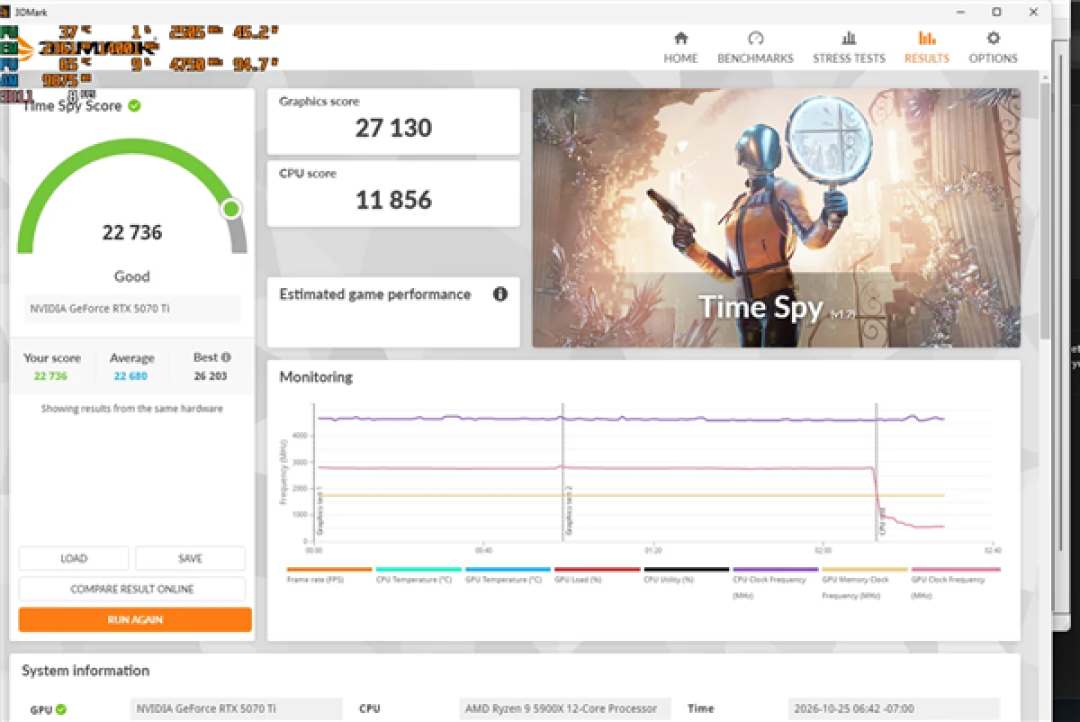Screen dimensions: 1080x722
Task: Open the Results bar chart icon
Action: [926, 38]
